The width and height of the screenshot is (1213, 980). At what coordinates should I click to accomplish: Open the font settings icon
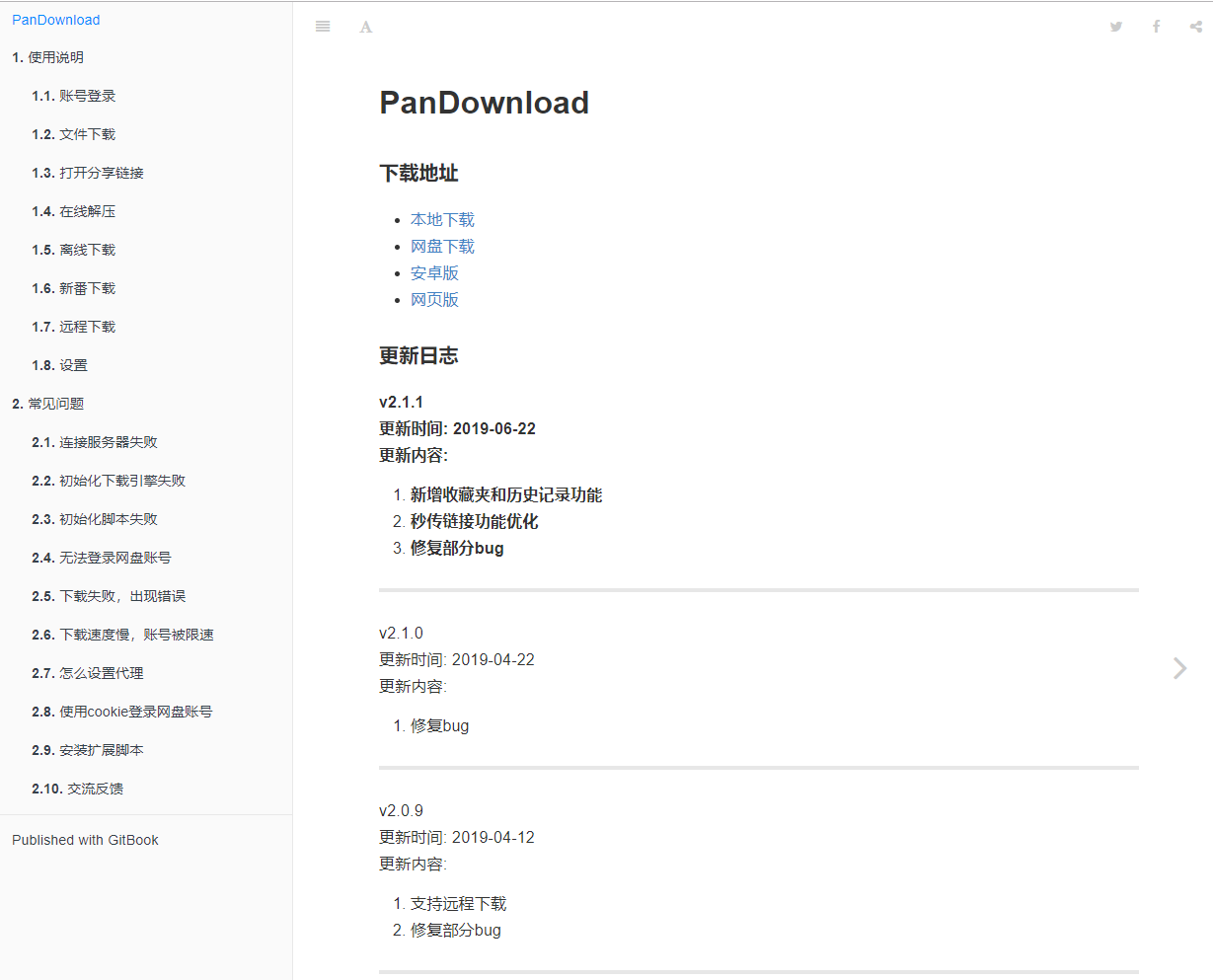(x=366, y=27)
